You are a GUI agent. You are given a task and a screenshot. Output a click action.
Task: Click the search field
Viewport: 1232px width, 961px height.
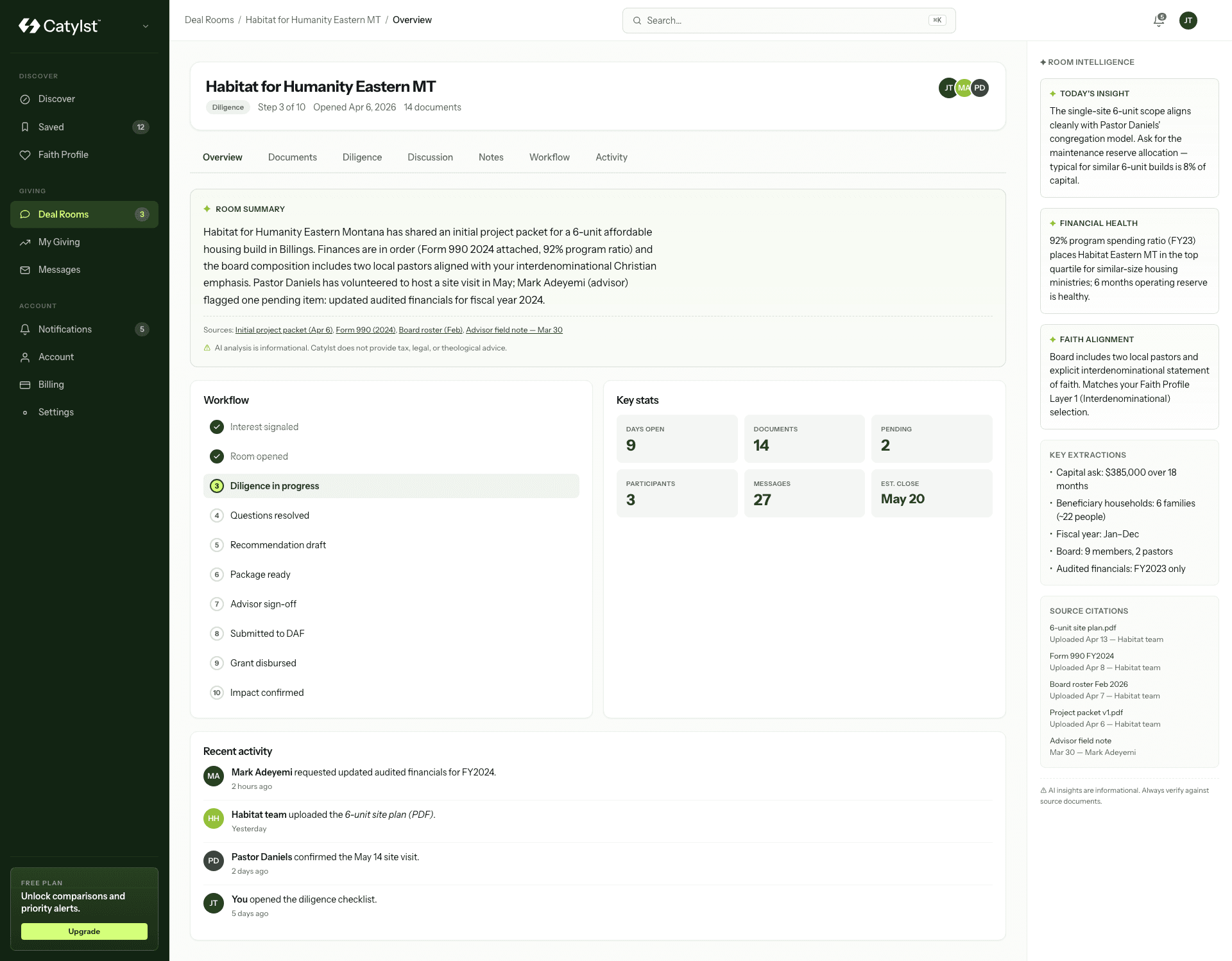pos(789,21)
